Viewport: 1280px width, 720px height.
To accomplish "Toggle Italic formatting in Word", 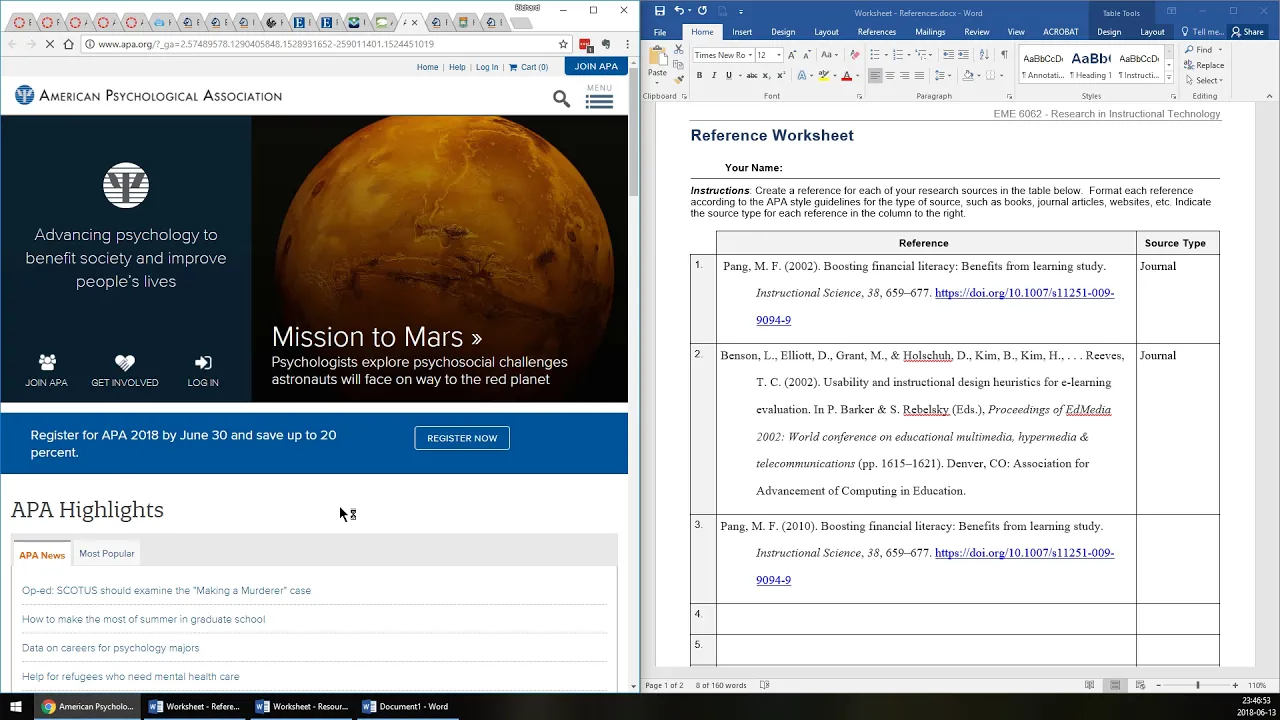I will [x=714, y=76].
